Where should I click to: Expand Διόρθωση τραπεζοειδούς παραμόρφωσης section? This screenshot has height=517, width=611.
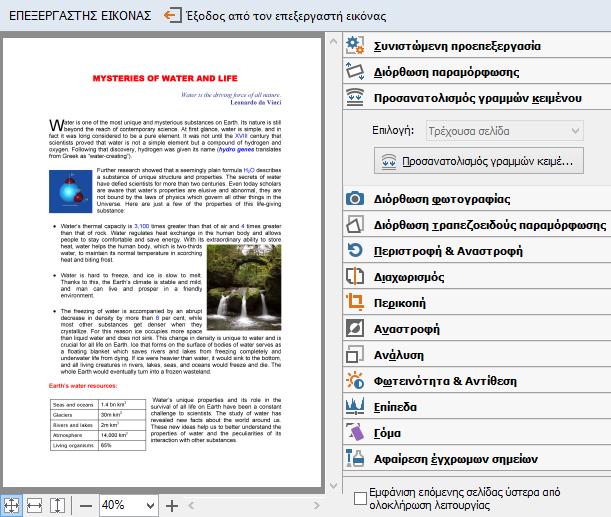coord(477,225)
